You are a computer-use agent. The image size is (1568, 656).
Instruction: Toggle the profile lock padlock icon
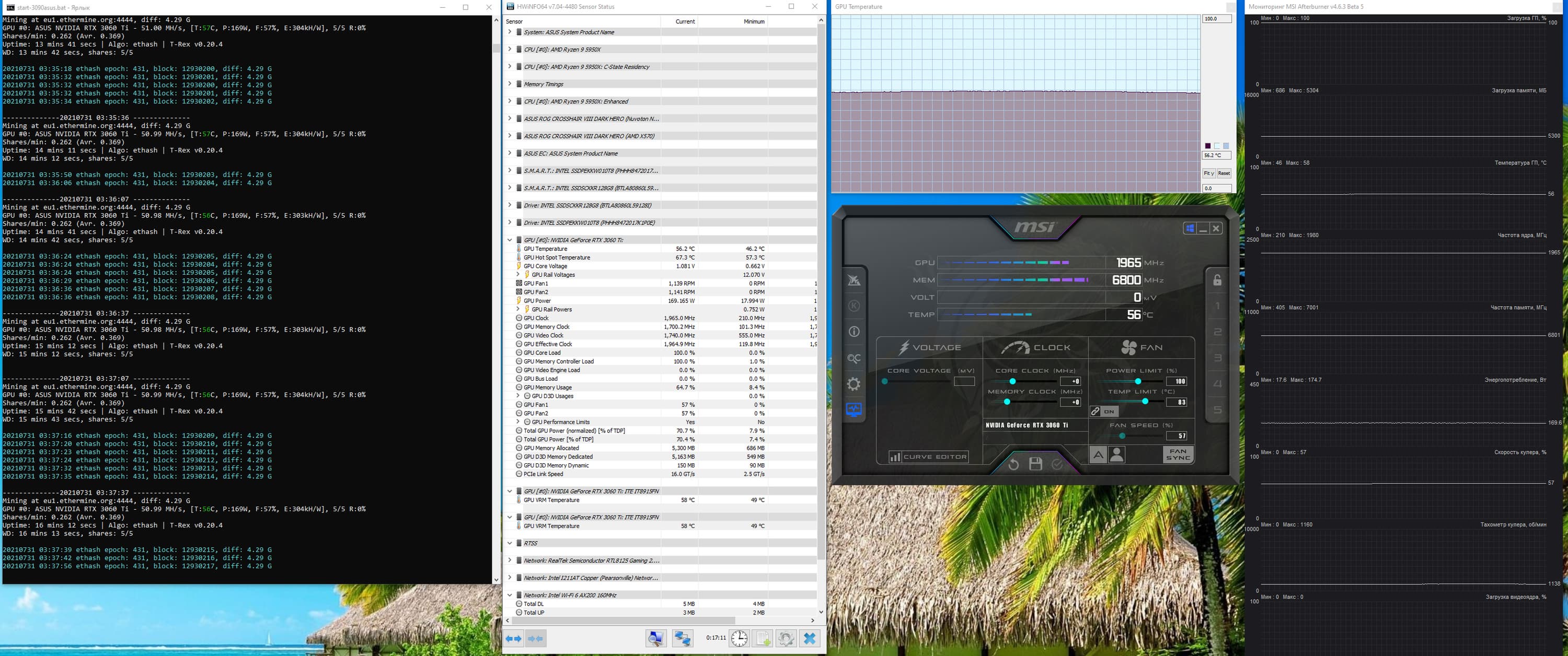click(1217, 280)
